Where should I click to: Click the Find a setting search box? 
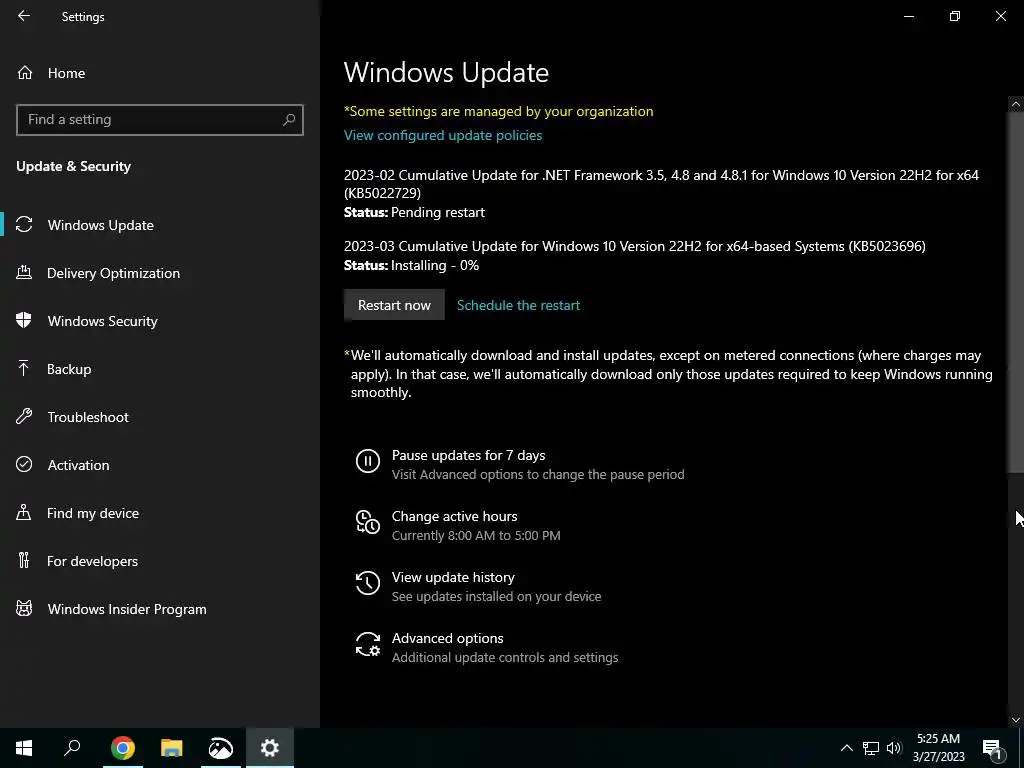pyautogui.click(x=160, y=120)
